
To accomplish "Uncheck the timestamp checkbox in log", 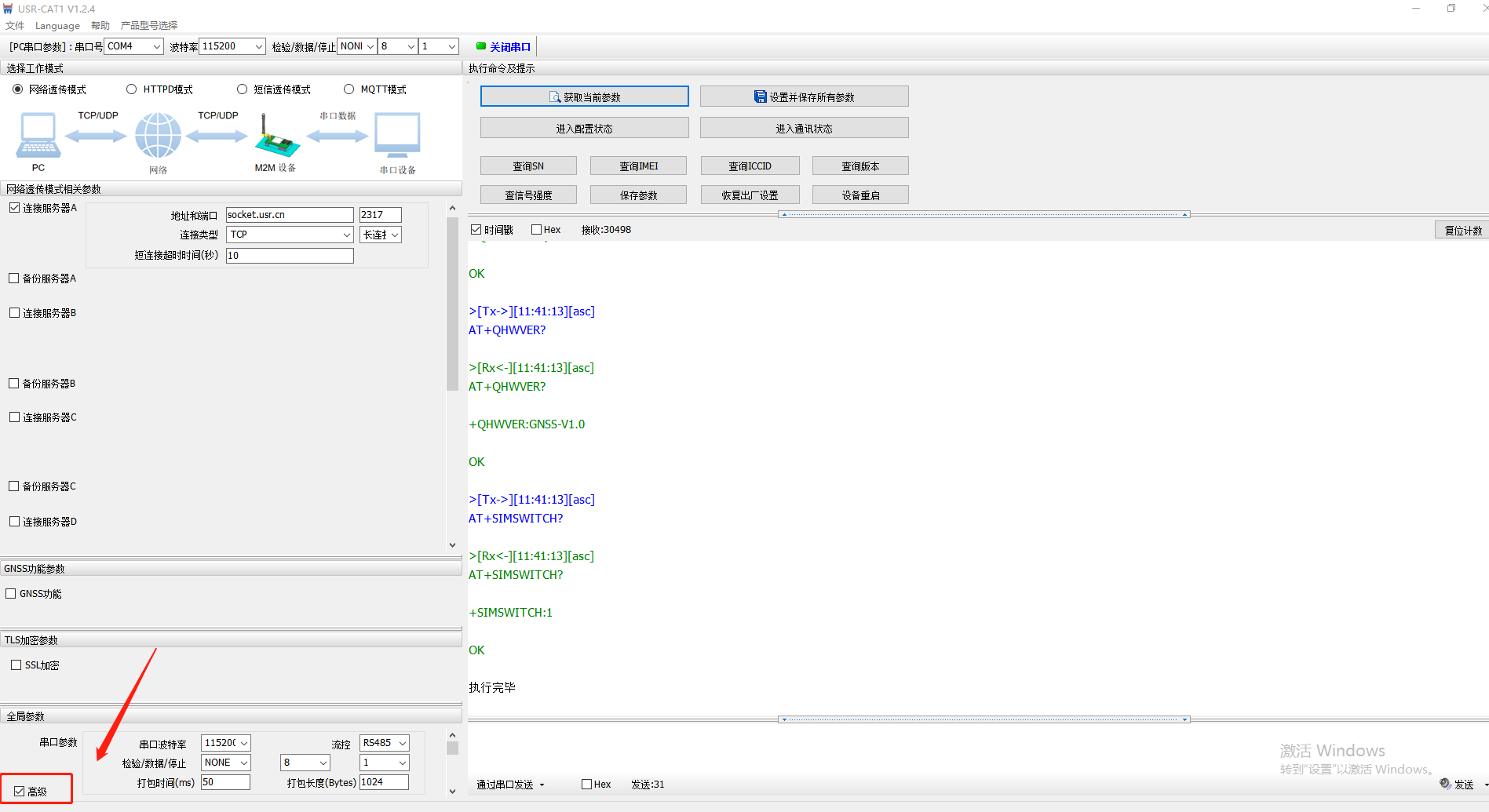I will coord(476,230).
